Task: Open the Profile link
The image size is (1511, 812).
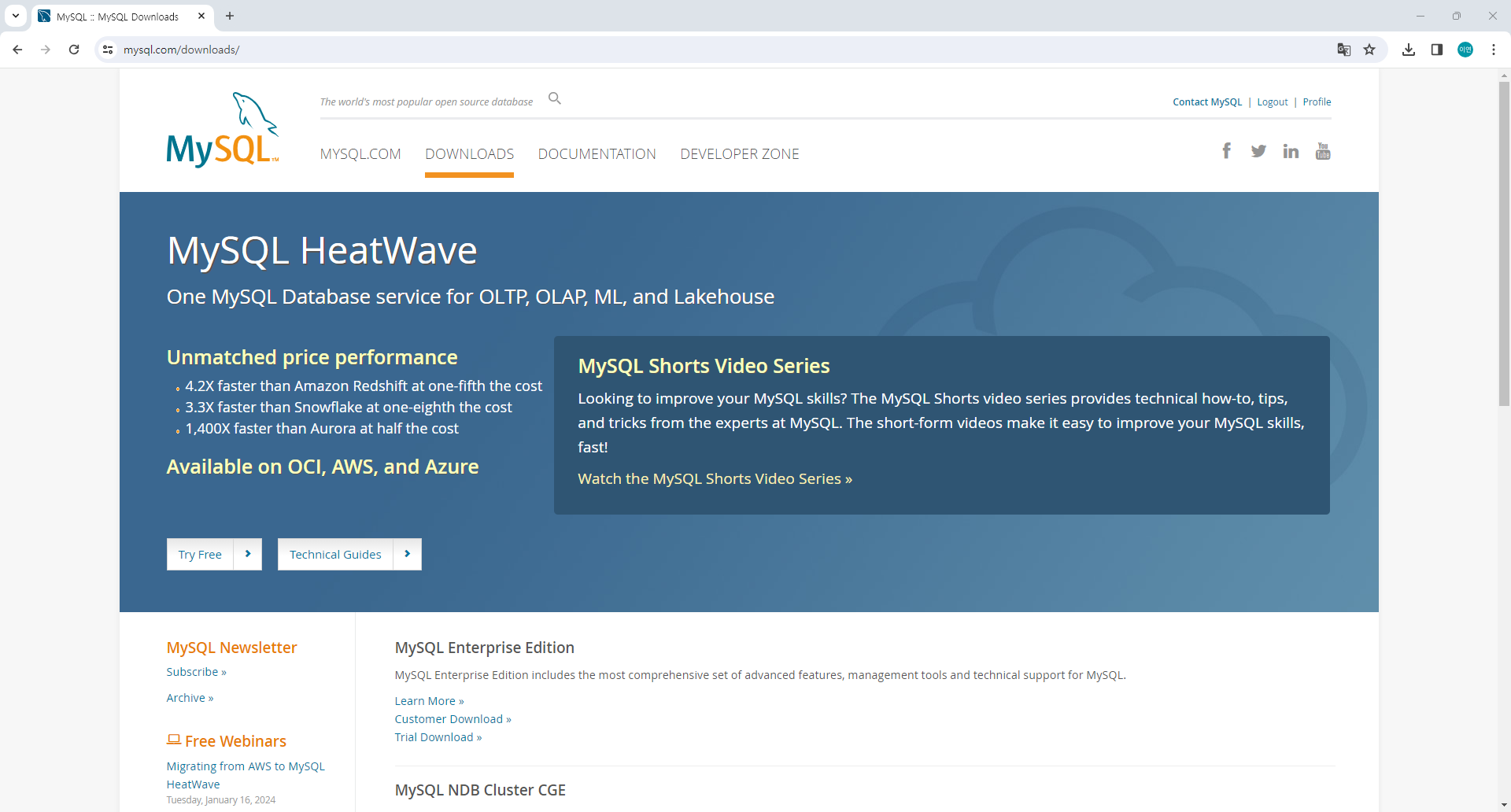Action: pos(1317,102)
